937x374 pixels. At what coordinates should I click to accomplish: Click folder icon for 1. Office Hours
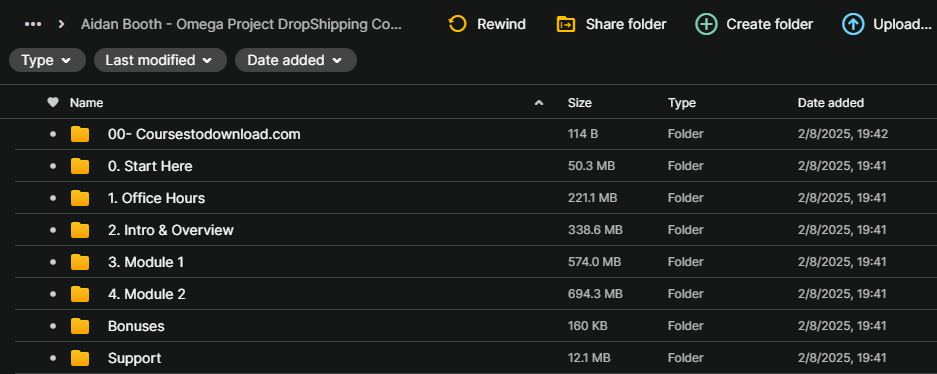(x=79, y=198)
